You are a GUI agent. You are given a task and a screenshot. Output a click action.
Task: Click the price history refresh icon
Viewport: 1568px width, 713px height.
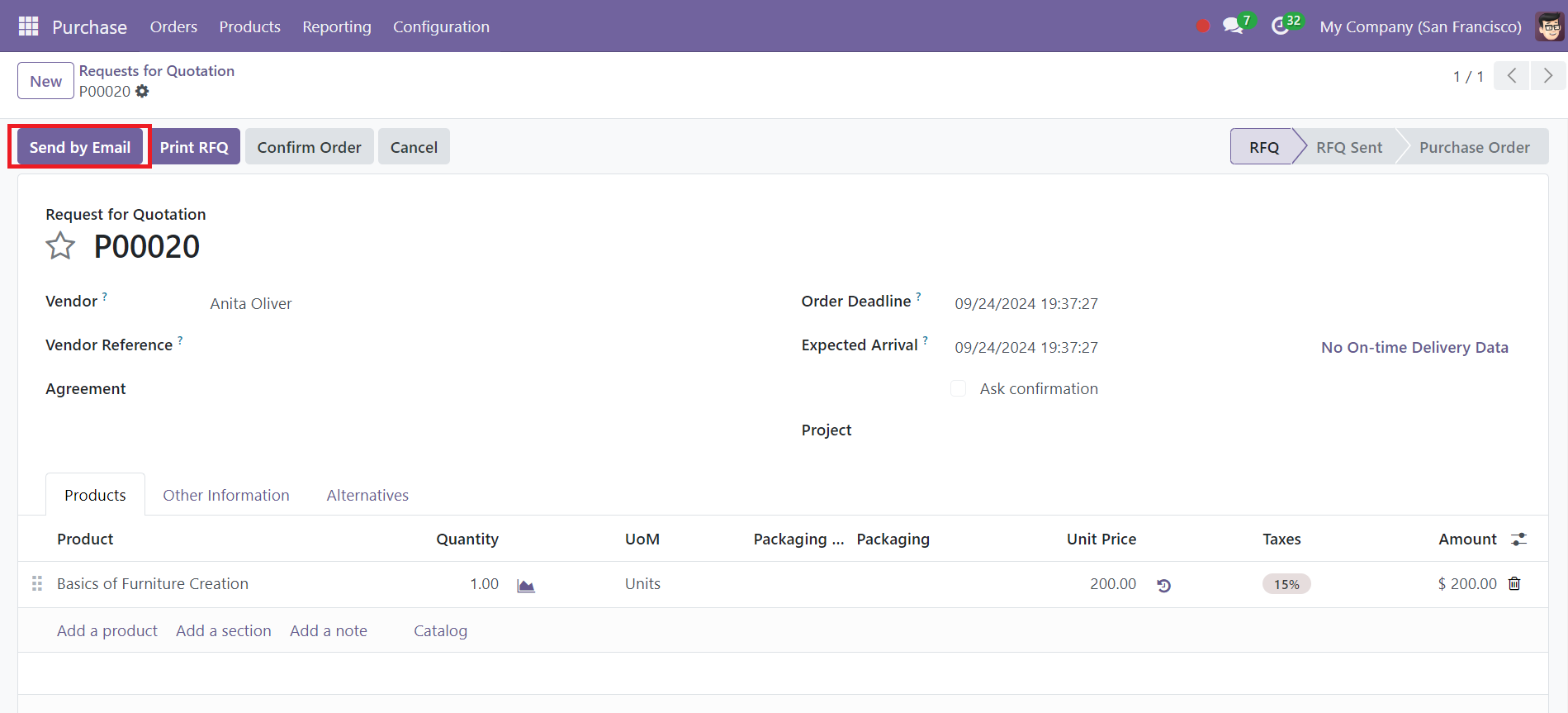coord(1164,585)
